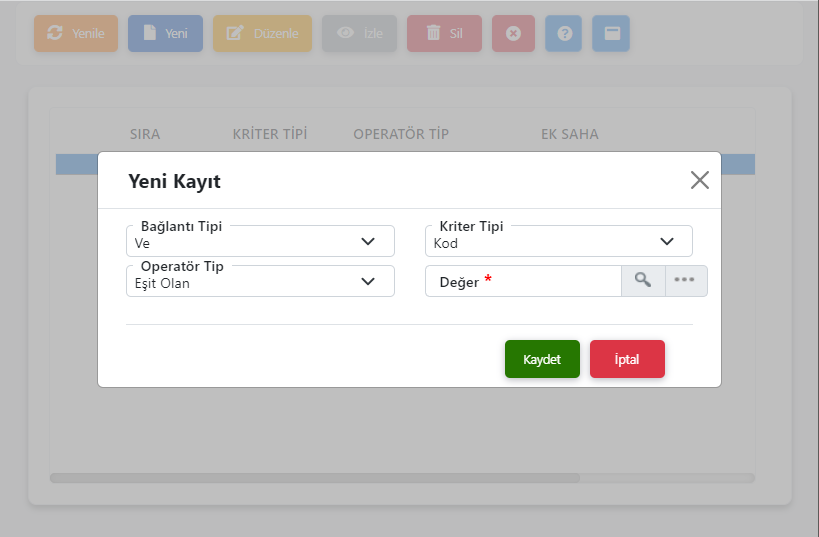819x537 pixels.
Task: Click the window panel toolbar icon
Action: 611,33
